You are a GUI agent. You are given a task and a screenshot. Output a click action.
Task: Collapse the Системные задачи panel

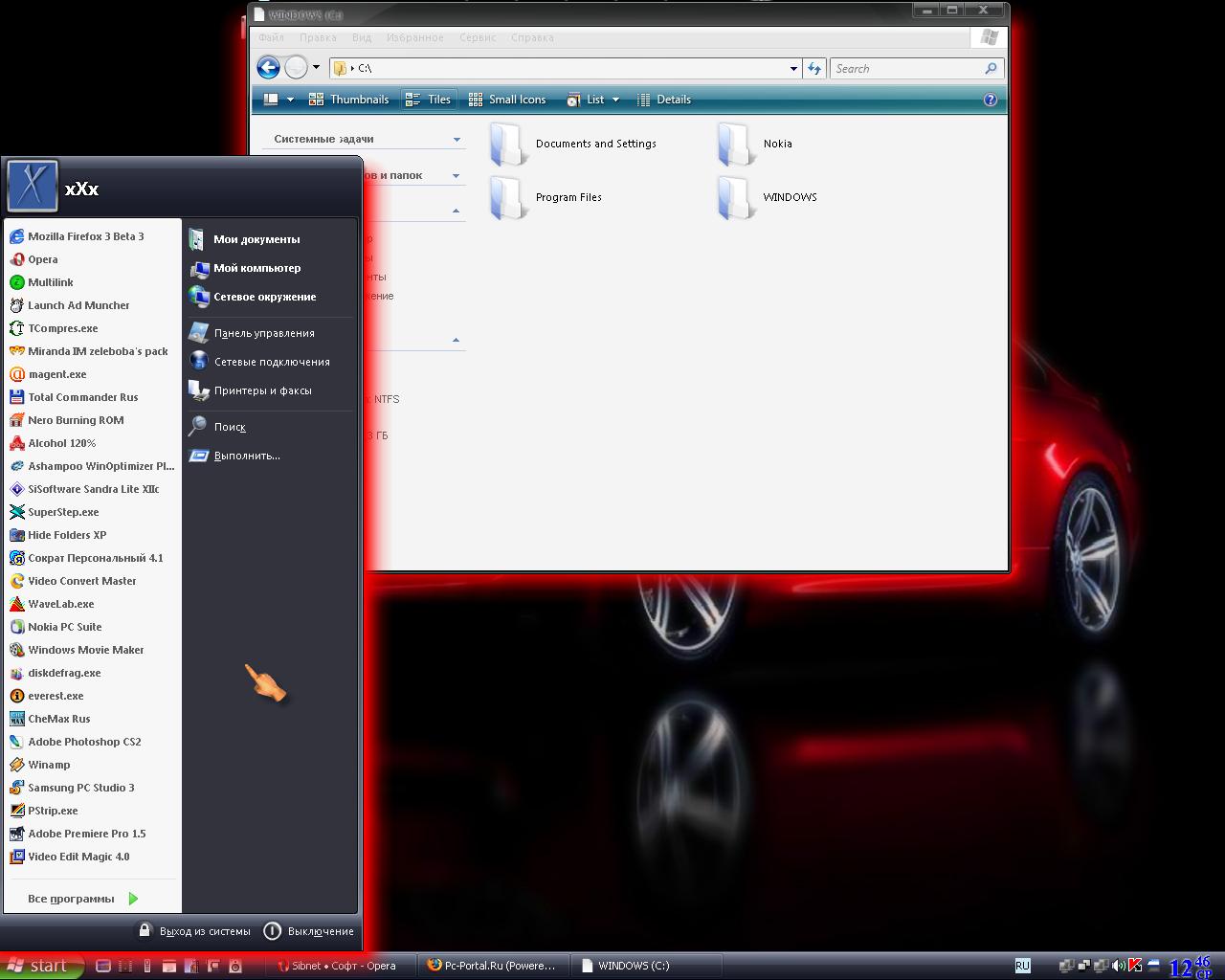coord(457,140)
